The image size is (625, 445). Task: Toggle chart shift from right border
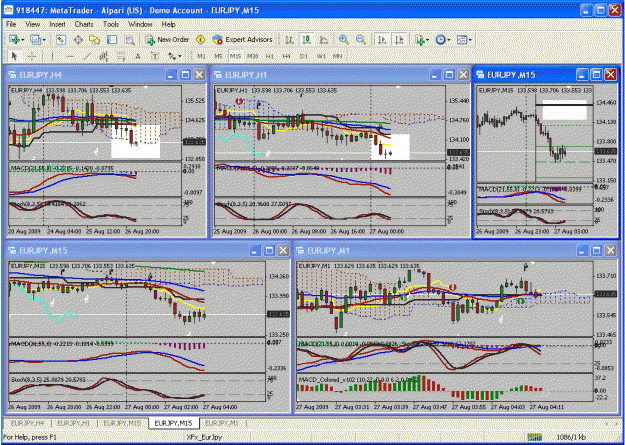(x=399, y=39)
